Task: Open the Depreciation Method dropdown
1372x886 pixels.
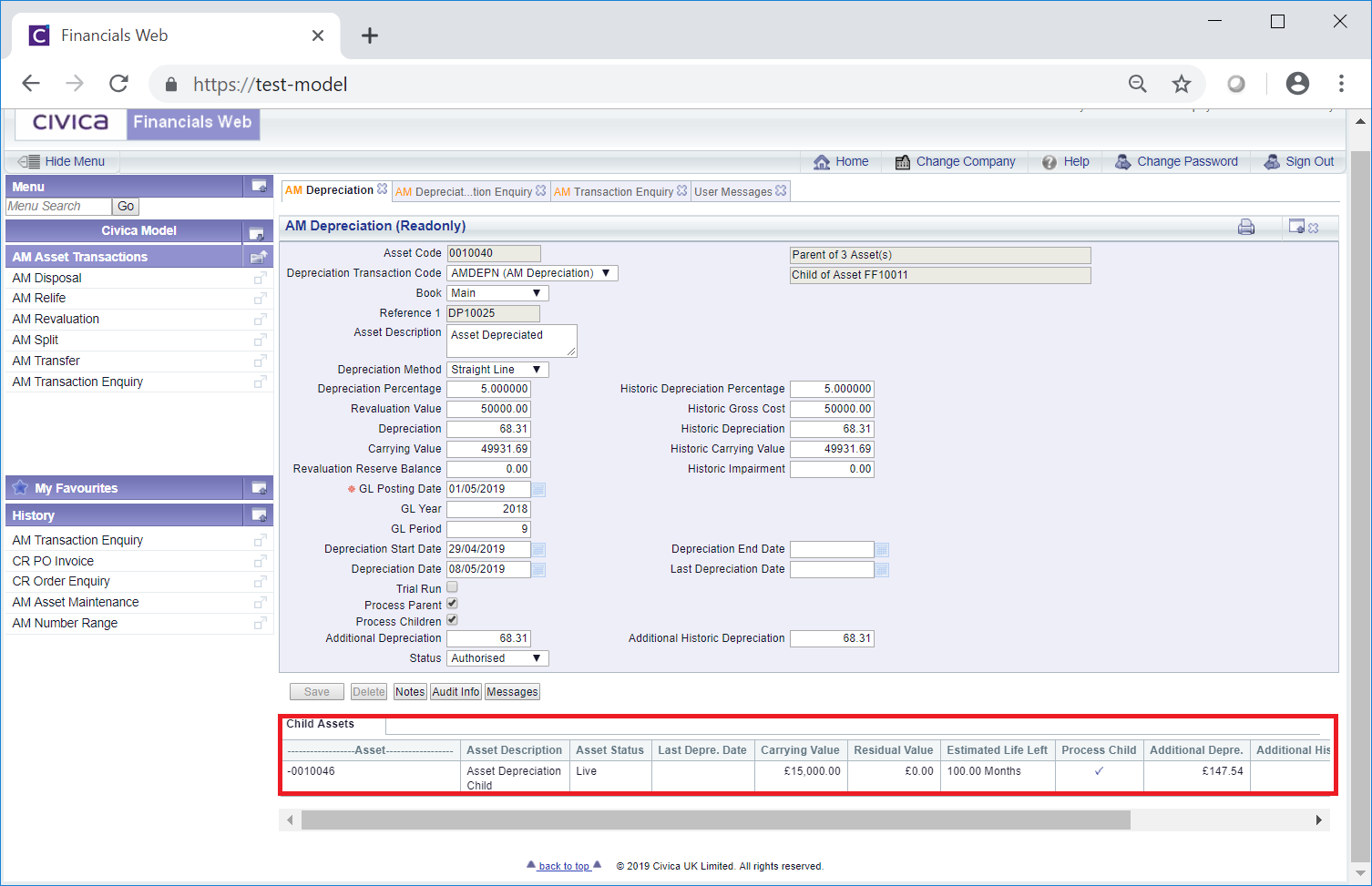Action: 497,370
